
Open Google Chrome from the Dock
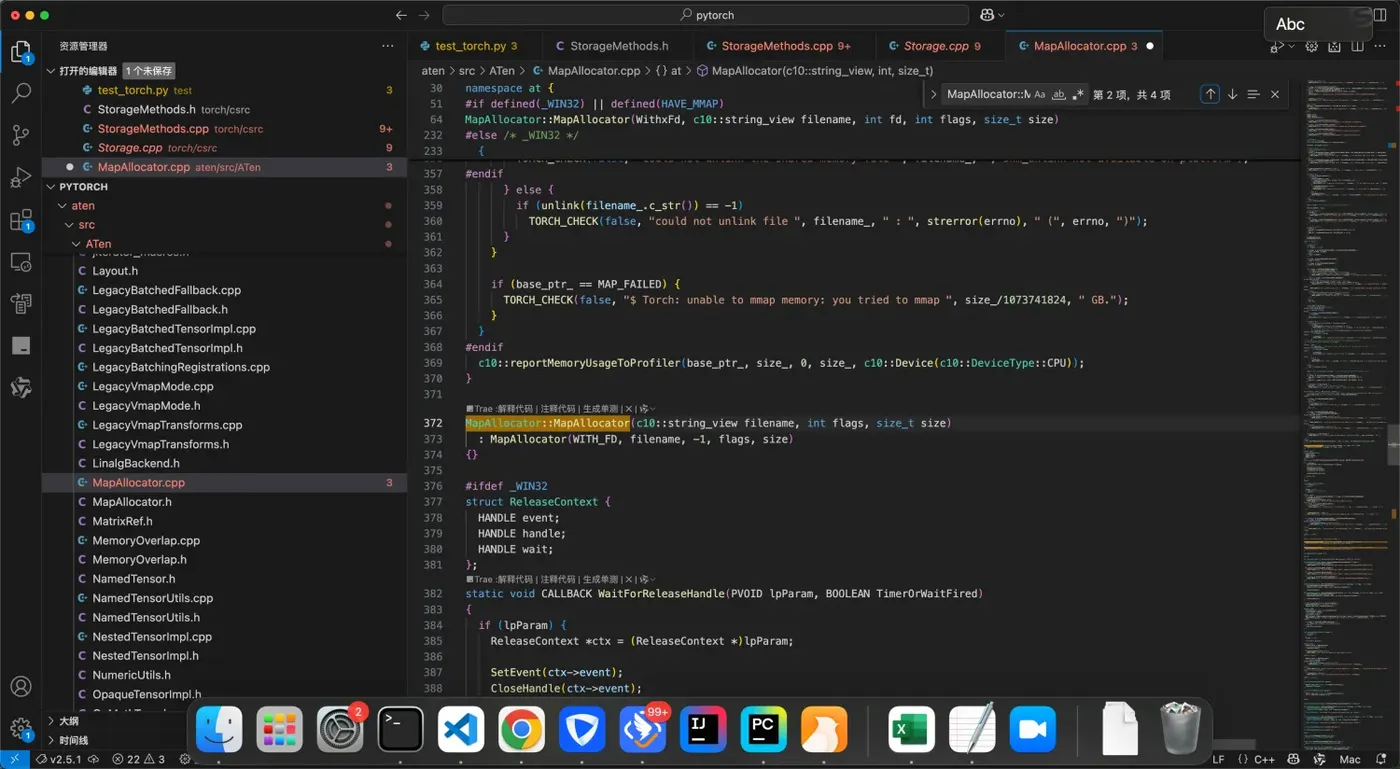pos(522,729)
